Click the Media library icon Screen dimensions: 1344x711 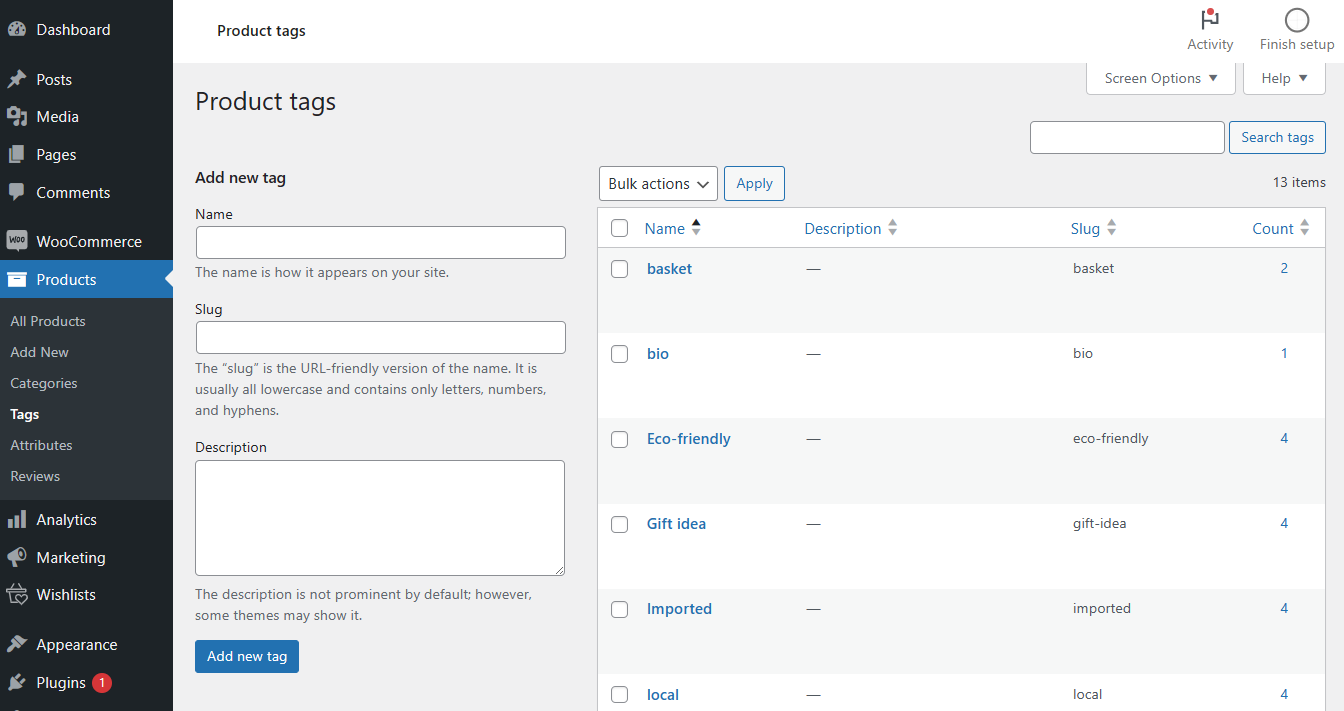tap(17, 117)
